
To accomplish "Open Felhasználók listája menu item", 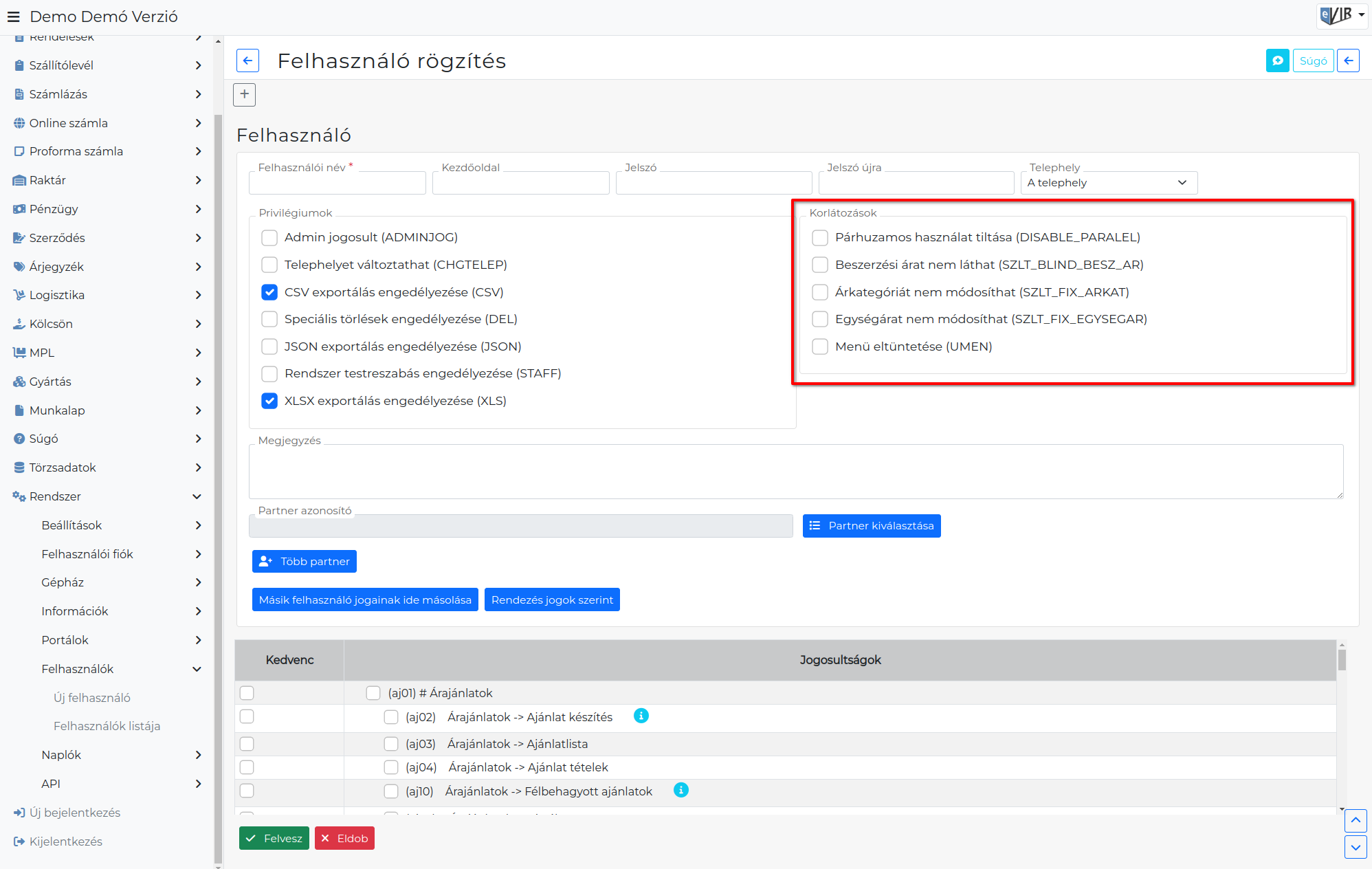I will [107, 726].
